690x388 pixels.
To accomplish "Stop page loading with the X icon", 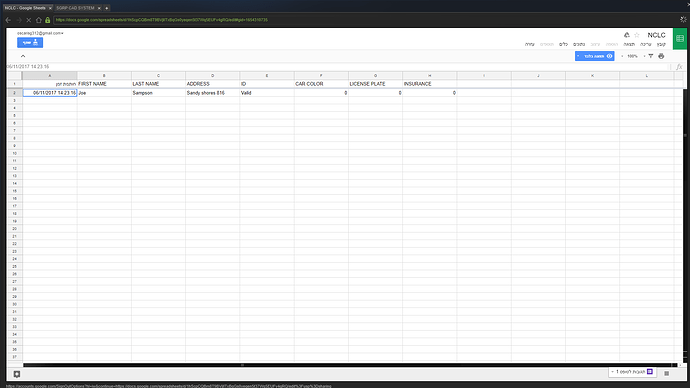I will (29, 20).
